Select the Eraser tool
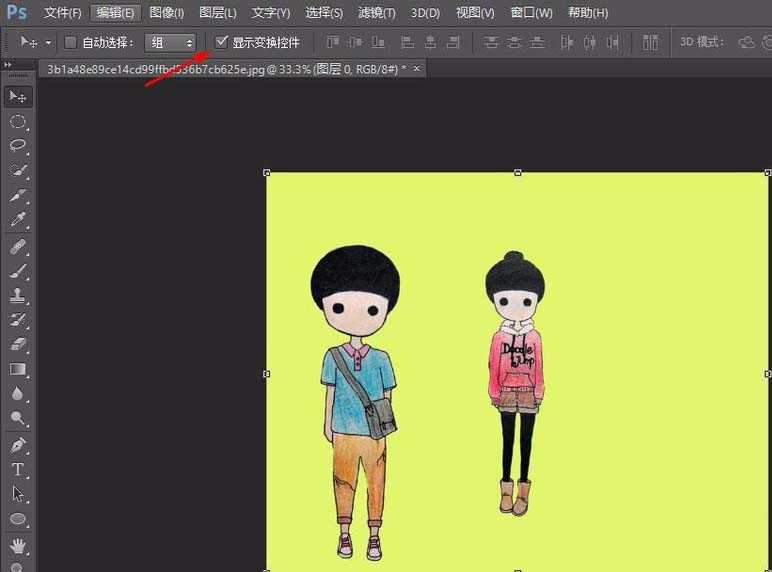 click(18, 345)
